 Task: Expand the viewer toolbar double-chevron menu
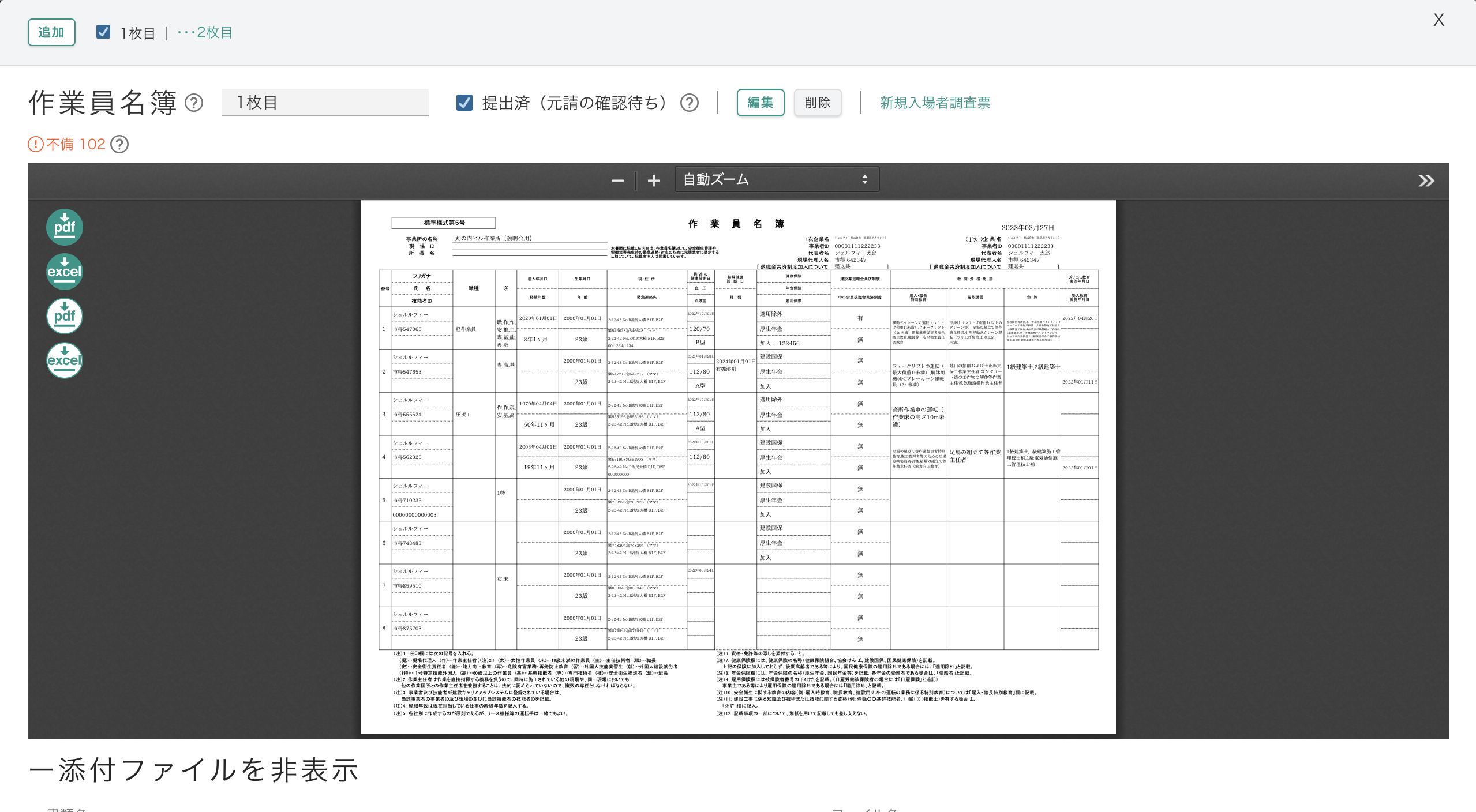pyautogui.click(x=1426, y=181)
